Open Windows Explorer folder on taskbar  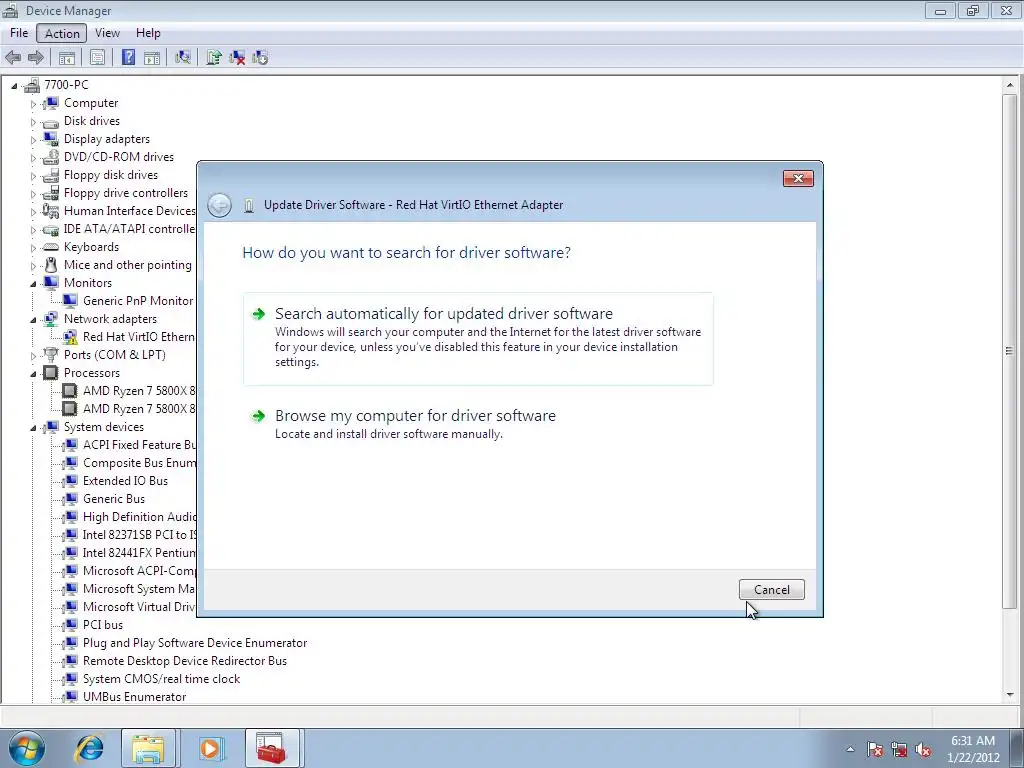pos(148,748)
